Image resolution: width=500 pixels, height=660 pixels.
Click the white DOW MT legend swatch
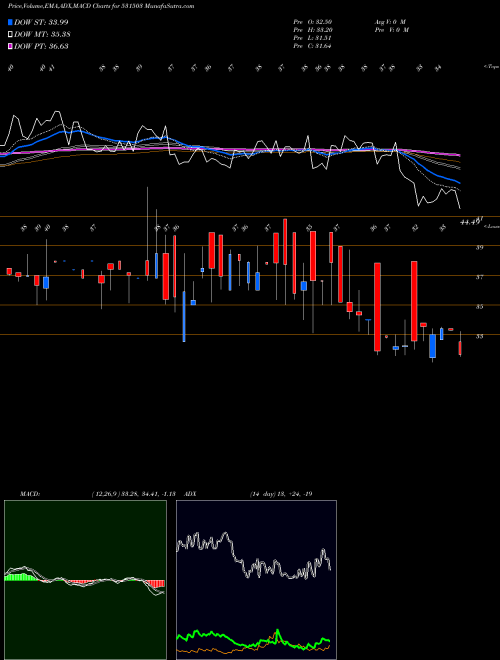[x=10, y=35]
